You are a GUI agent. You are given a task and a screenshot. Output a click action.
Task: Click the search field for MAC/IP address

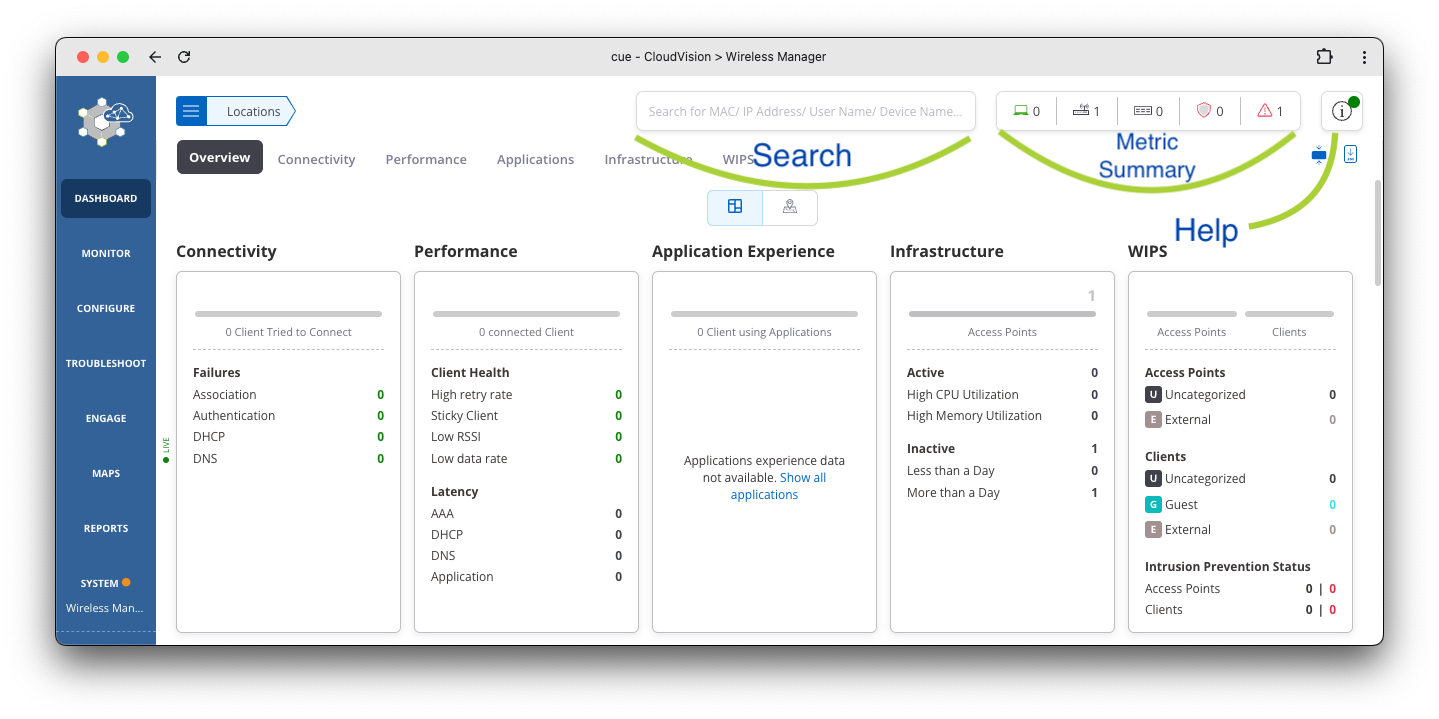pos(805,111)
